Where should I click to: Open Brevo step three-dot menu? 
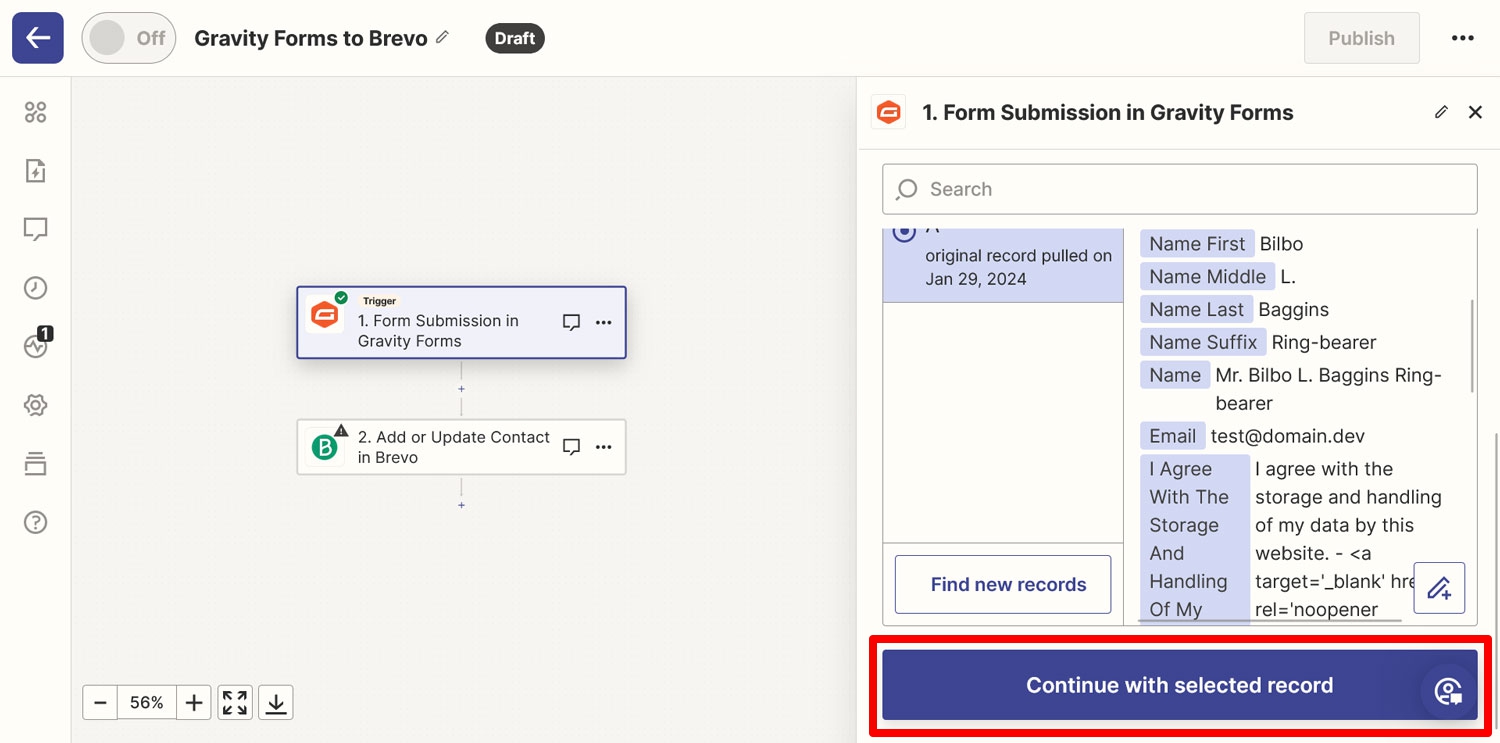[603, 447]
